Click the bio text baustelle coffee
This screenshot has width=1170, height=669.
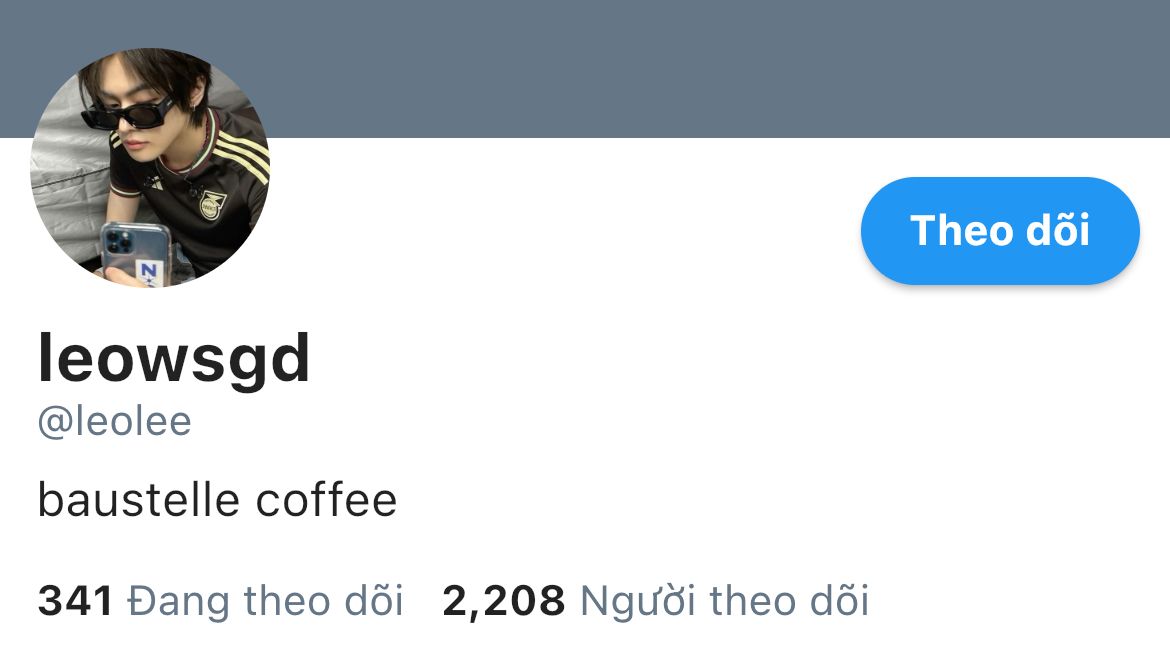pos(217,500)
